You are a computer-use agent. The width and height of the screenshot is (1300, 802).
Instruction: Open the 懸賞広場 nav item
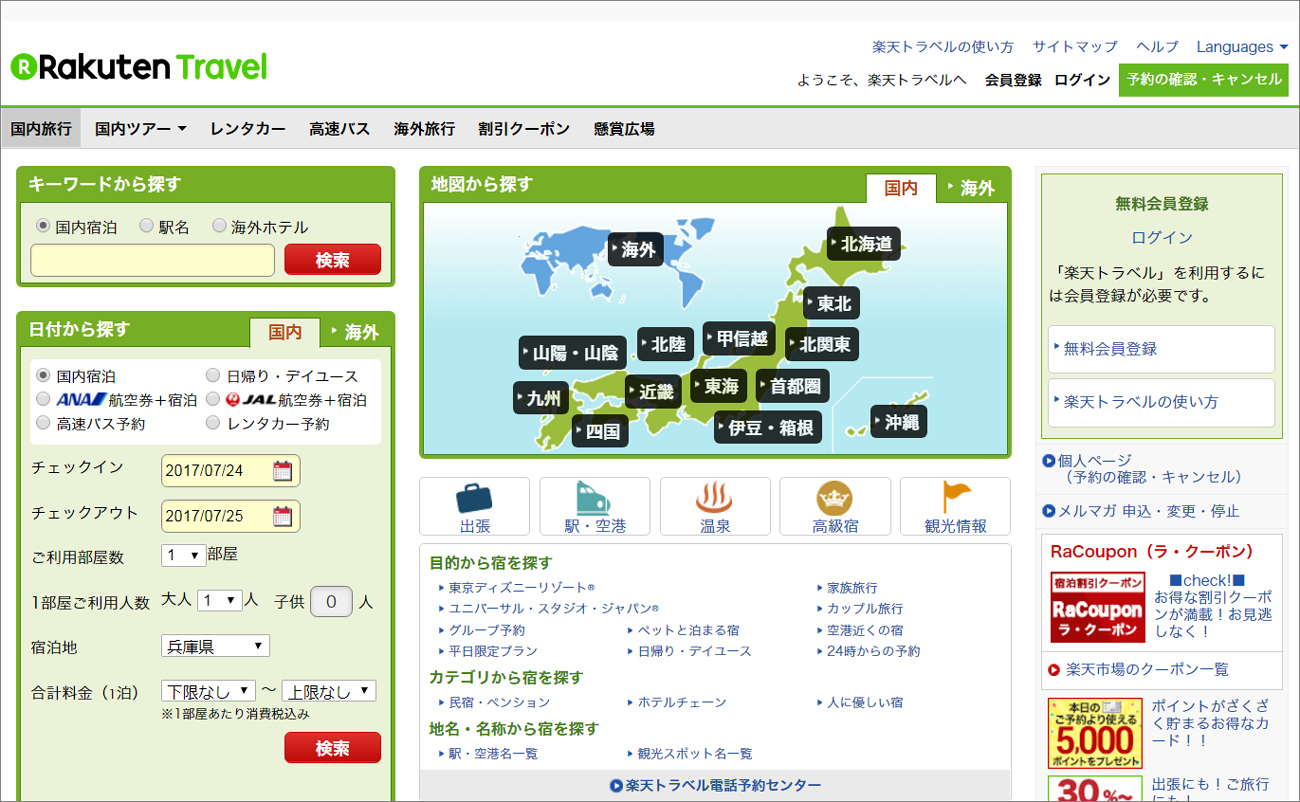(x=624, y=129)
